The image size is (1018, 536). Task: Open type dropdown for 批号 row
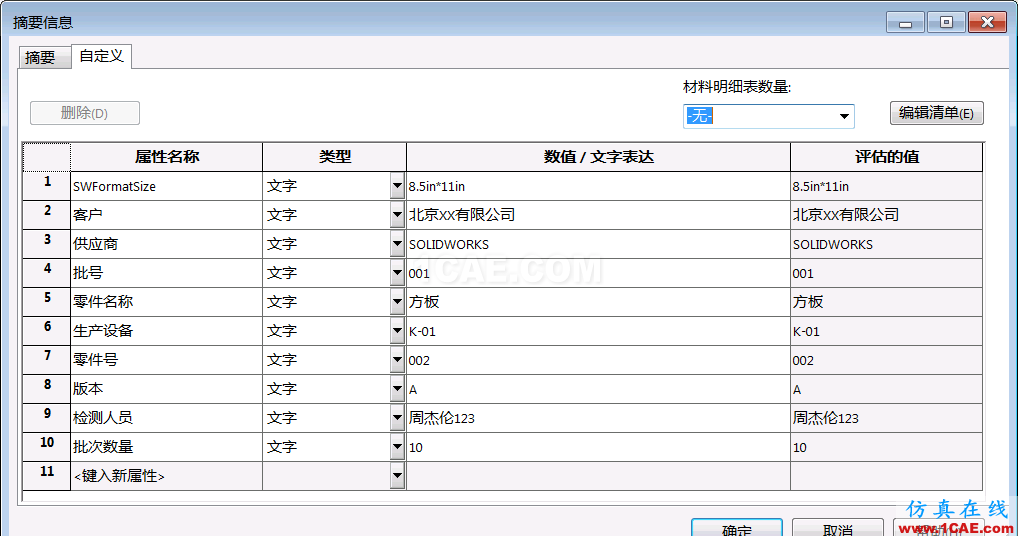point(397,273)
